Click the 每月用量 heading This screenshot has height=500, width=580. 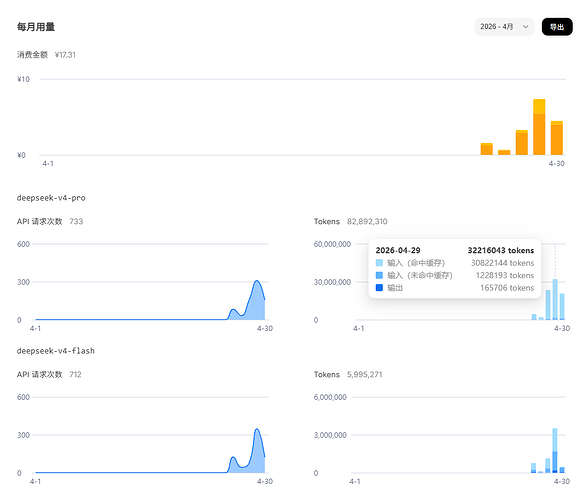tap(36, 27)
